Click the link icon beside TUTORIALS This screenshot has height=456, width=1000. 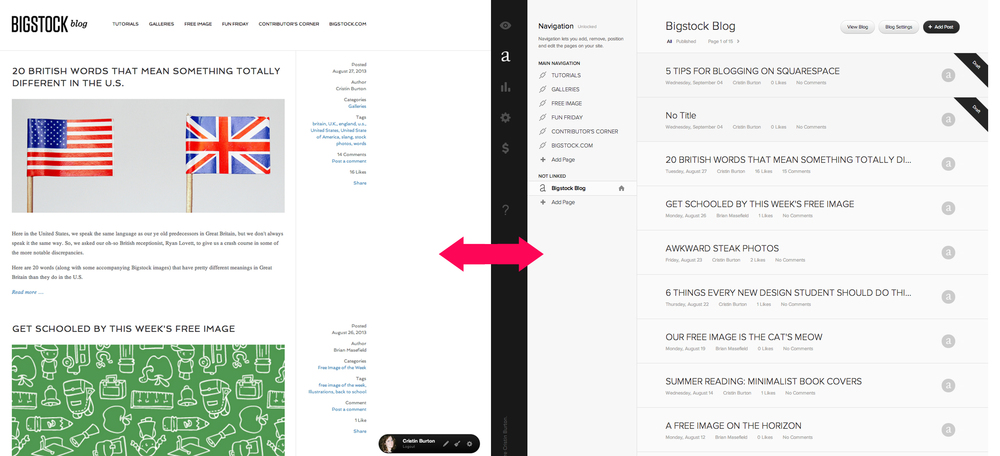543,75
